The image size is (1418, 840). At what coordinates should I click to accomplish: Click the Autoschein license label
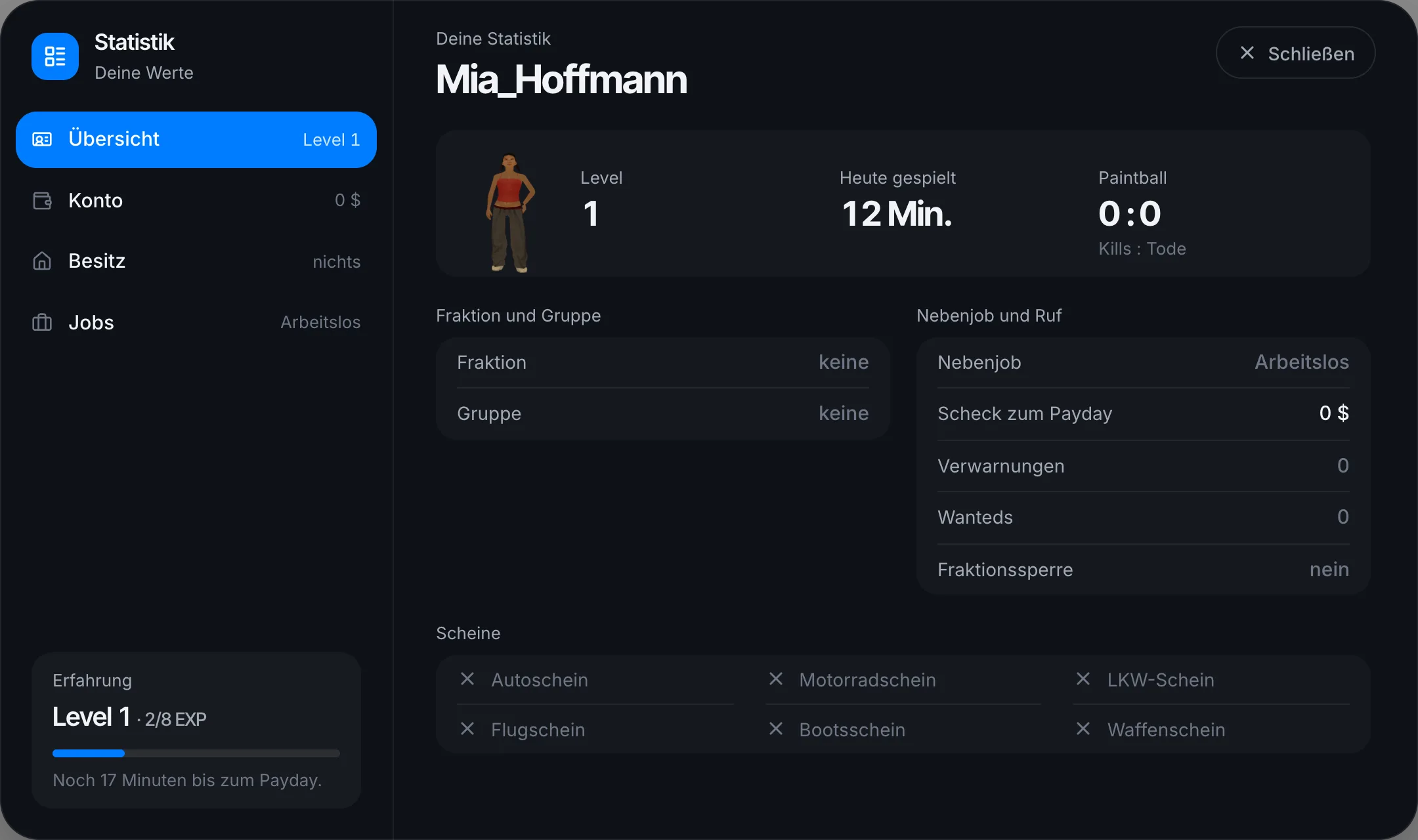click(x=540, y=680)
